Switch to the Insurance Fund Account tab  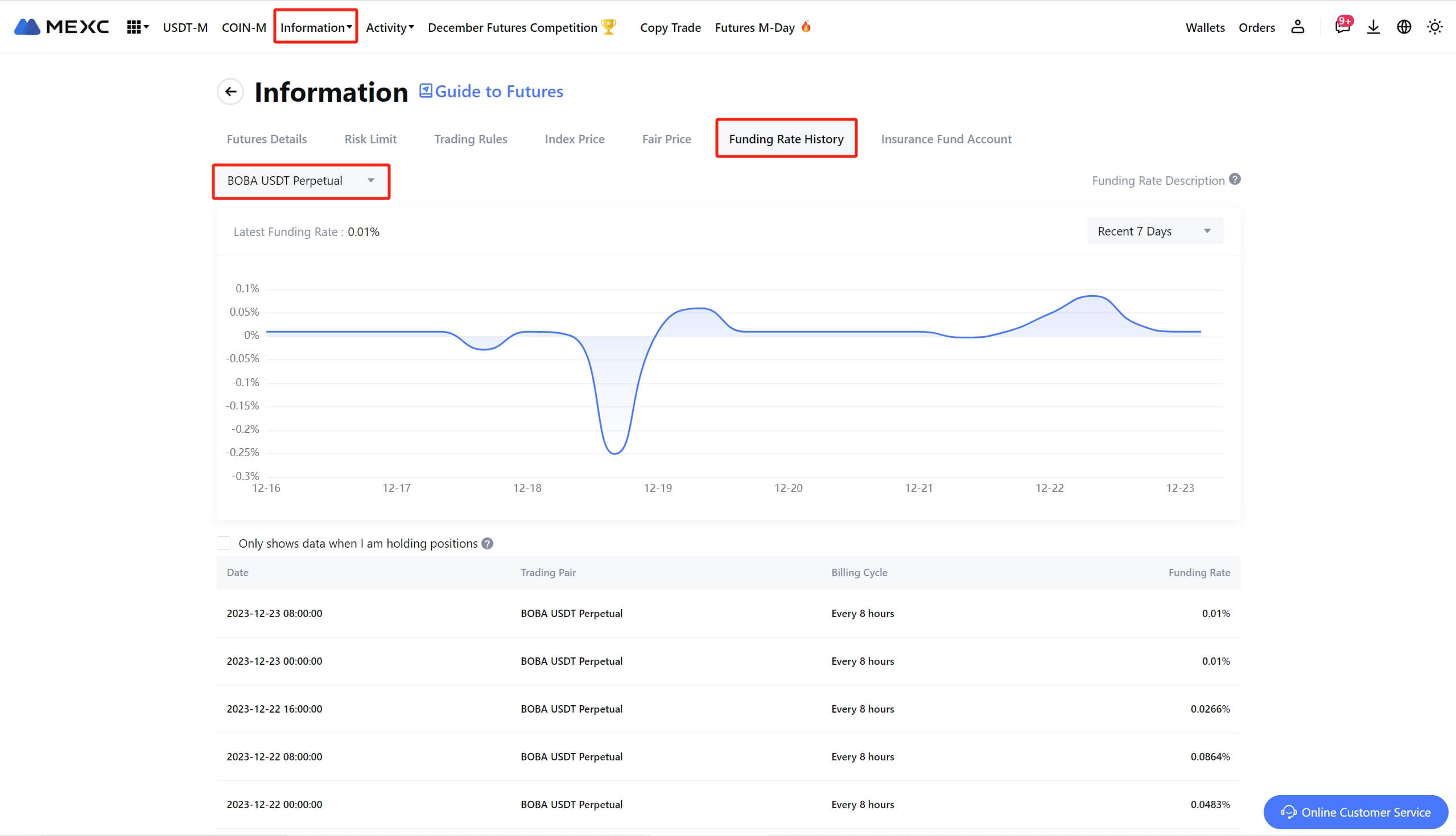pos(946,139)
